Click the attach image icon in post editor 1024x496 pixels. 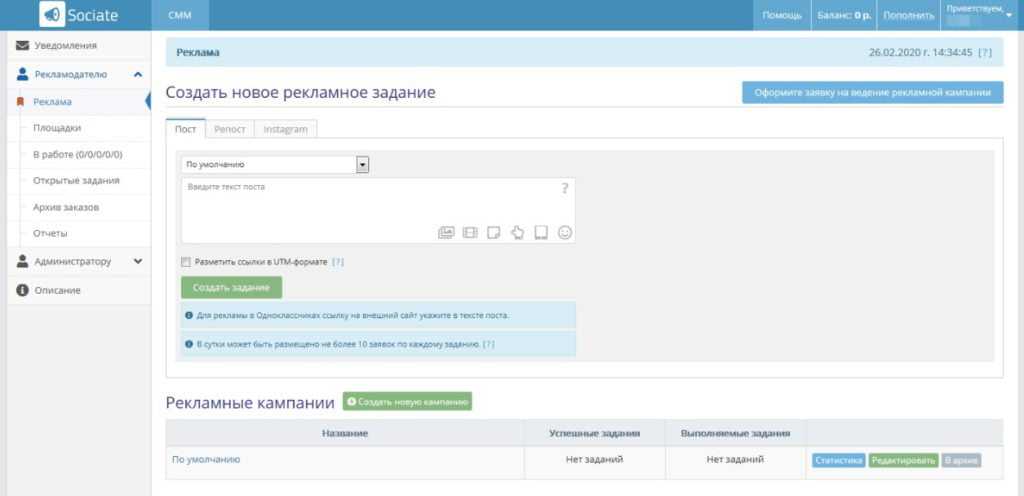[x=446, y=233]
